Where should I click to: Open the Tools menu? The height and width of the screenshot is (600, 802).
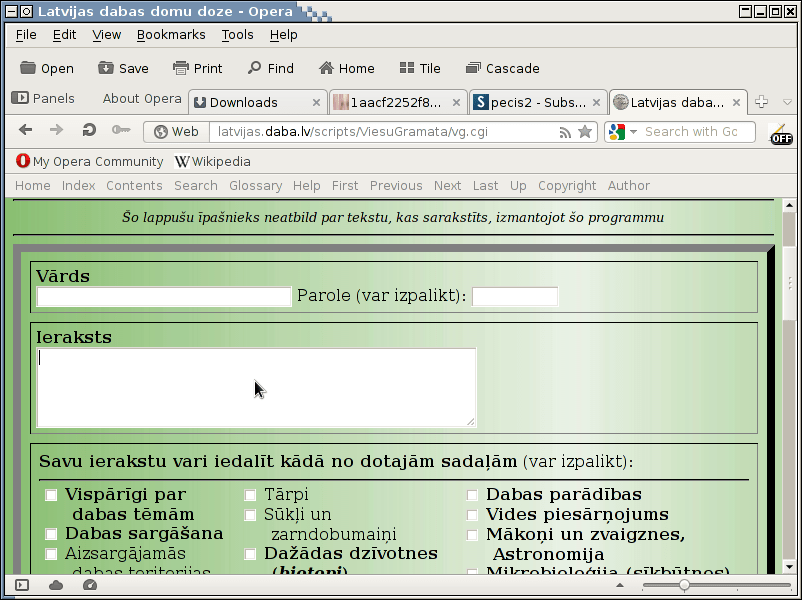point(237,35)
